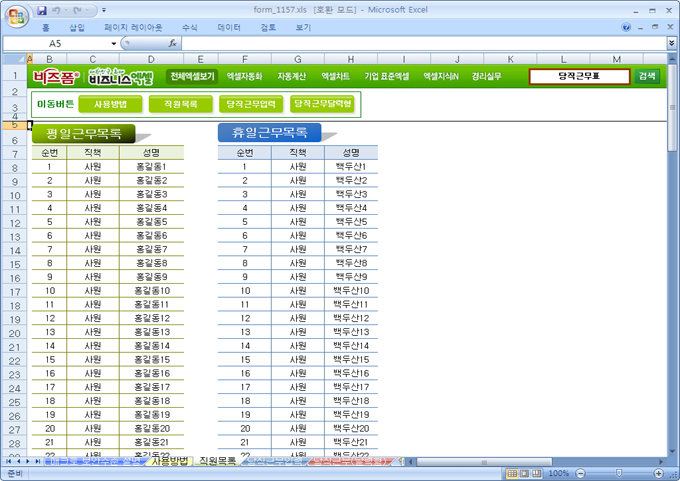Switch to Page Layout view in status bar
This screenshot has width=680, height=481.
[x=524, y=473]
